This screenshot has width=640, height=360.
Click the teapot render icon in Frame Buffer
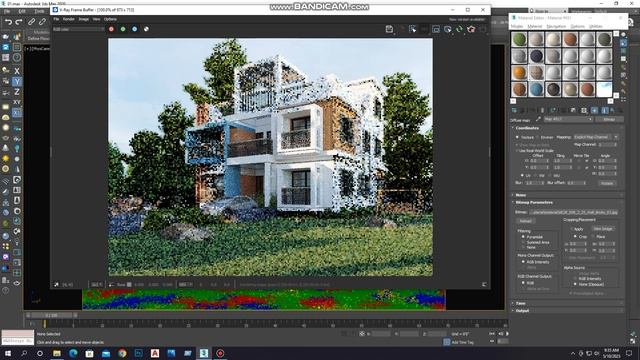[x=471, y=29]
